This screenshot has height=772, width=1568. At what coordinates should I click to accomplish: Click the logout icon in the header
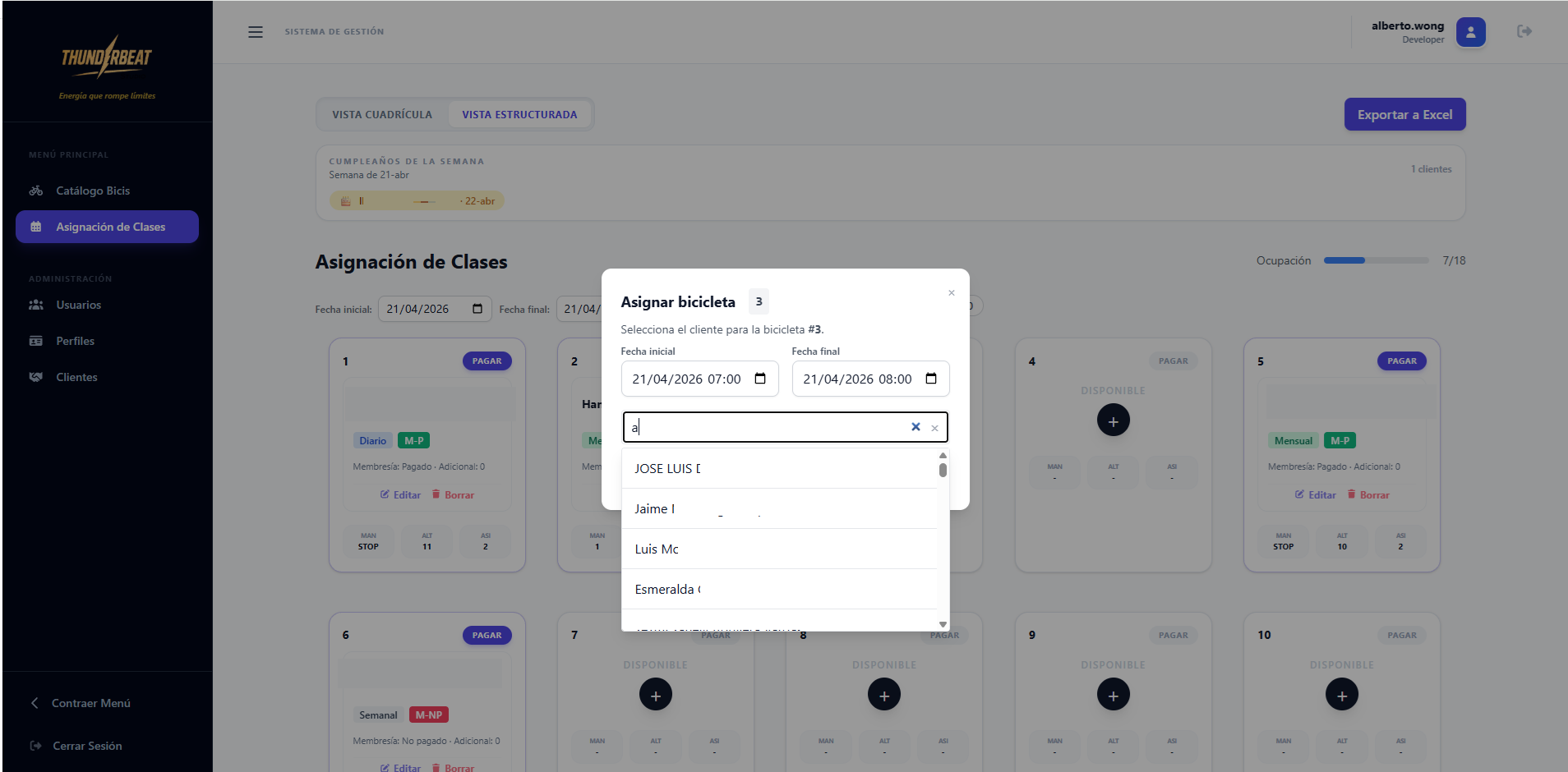[x=1524, y=31]
